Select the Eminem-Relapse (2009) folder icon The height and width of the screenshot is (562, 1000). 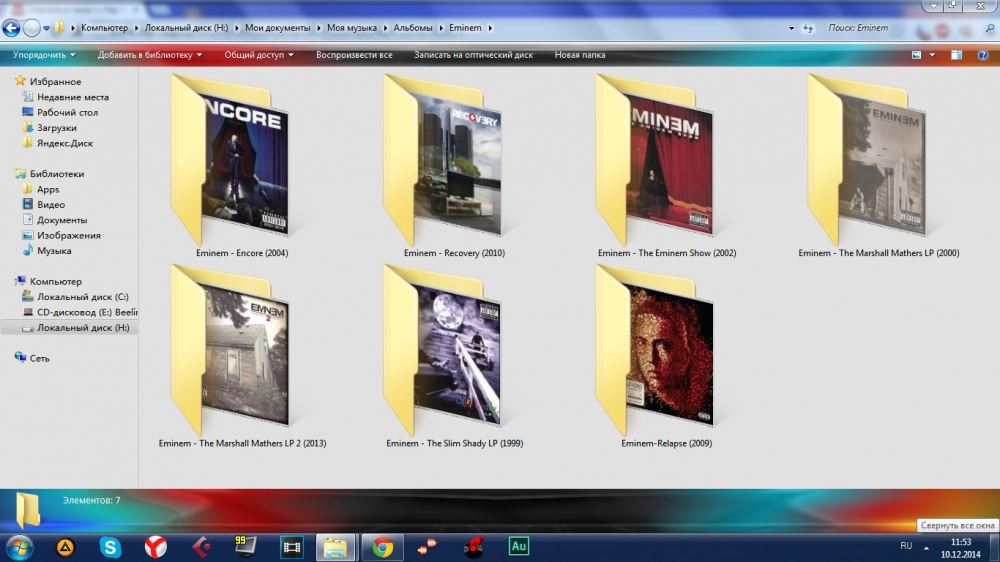(x=655, y=350)
